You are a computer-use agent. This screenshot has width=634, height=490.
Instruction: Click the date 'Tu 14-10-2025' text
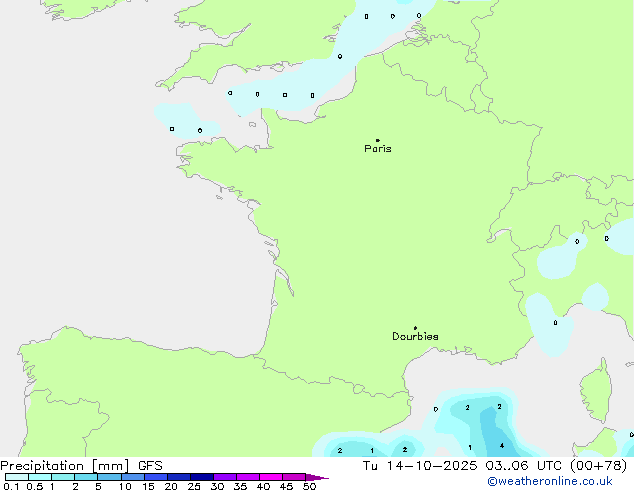pos(420,466)
